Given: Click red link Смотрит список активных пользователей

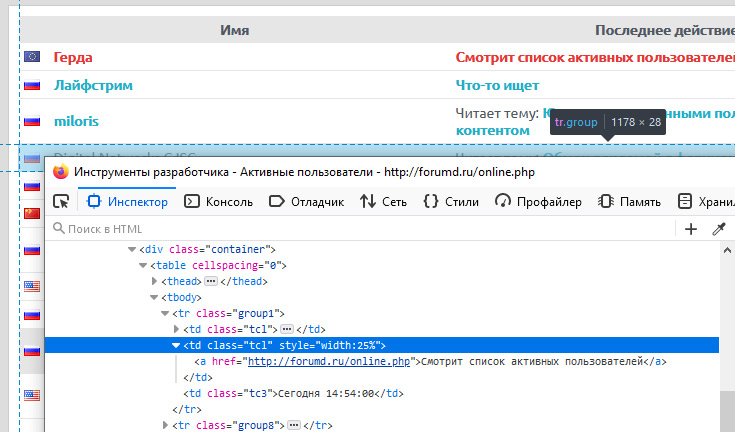Looking at the screenshot, I should [x=595, y=57].
